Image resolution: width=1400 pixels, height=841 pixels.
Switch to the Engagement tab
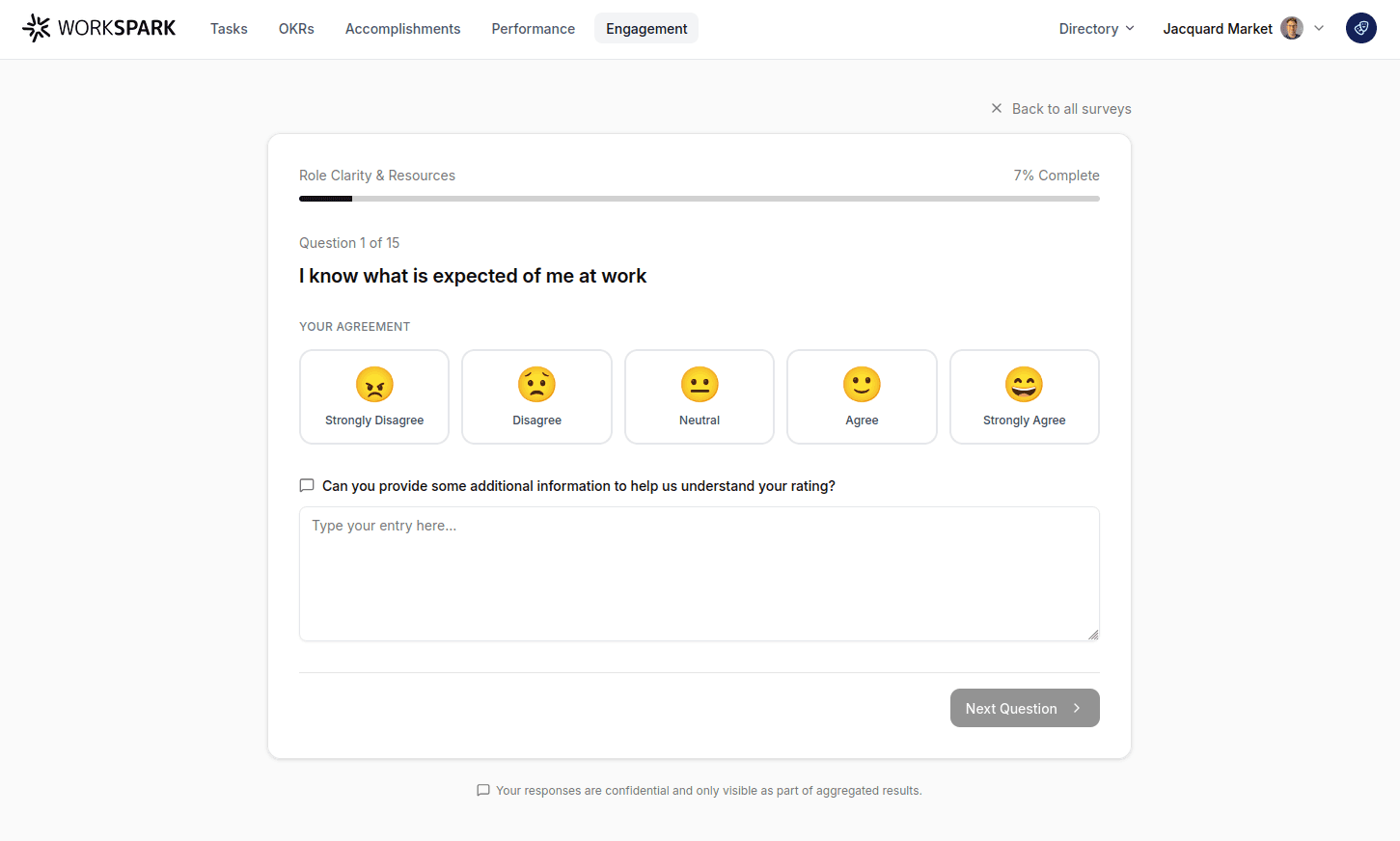(x=645, y=28)
